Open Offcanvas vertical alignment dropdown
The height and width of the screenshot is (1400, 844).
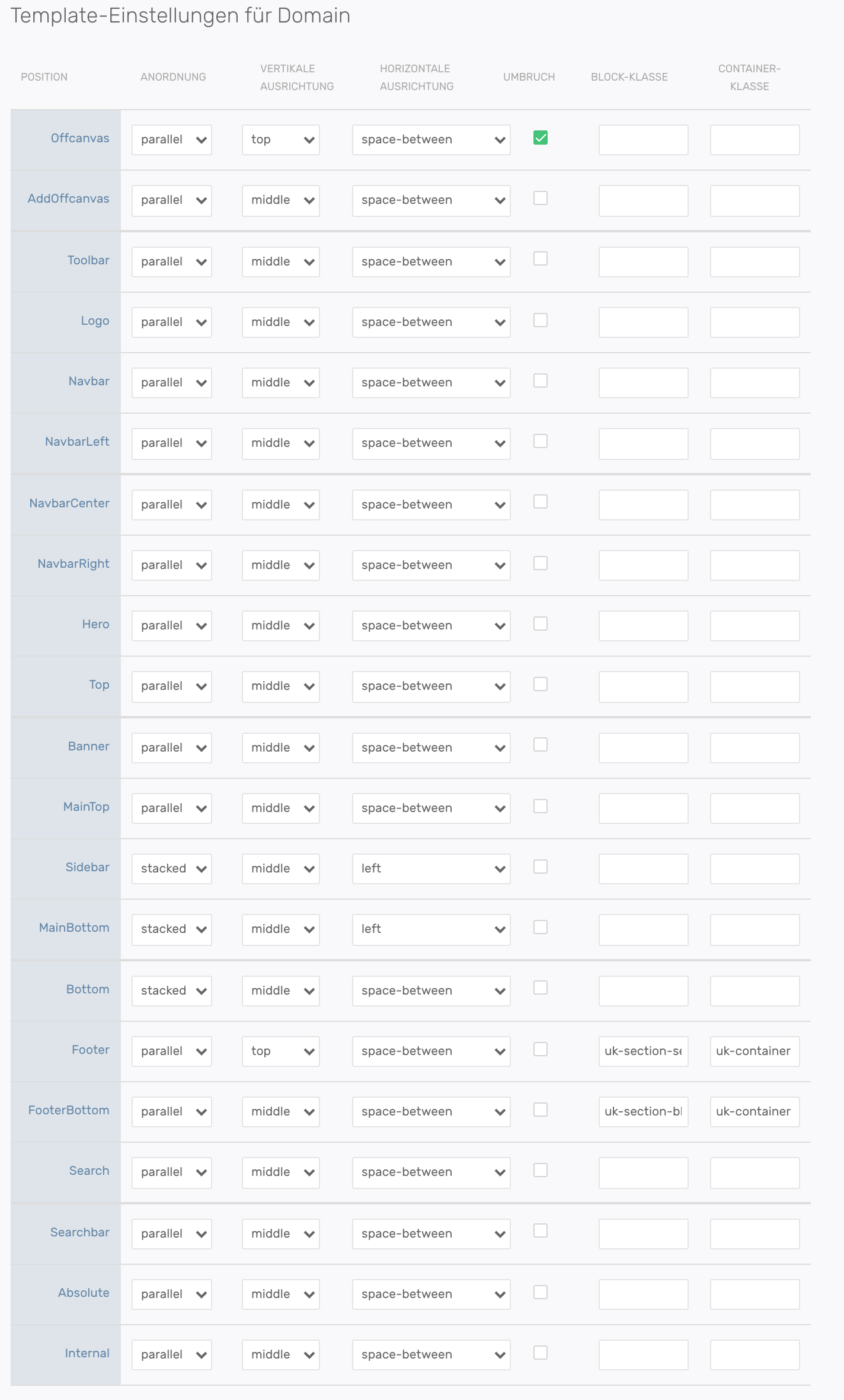click(x=281, y=140)
